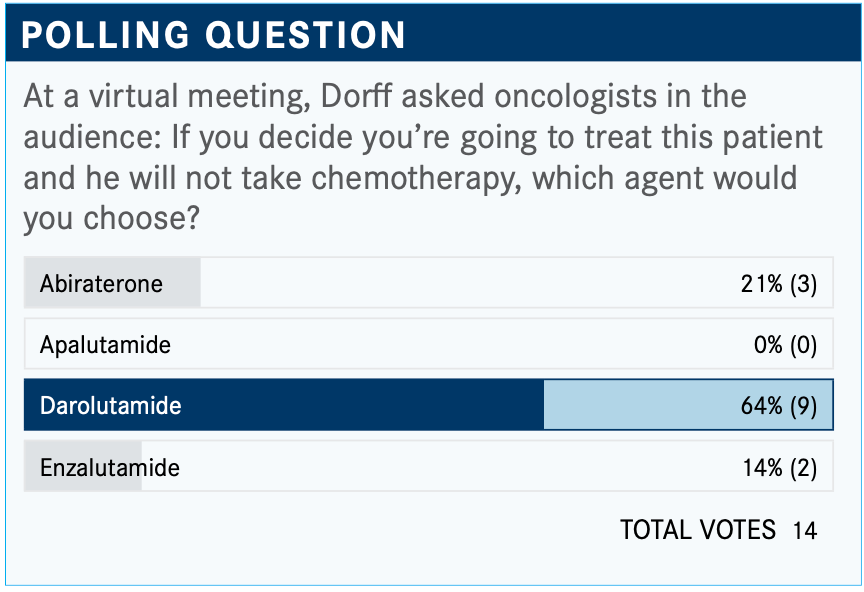Pick the Darolutamide option label
The image size is (864, 592).
(110, 406)
